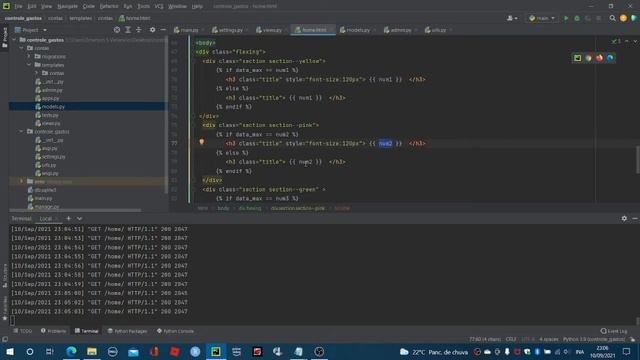Viewport: 640px width, 360px height.
Task: Open the Python Packages tool window
Action: coord(127,331)
